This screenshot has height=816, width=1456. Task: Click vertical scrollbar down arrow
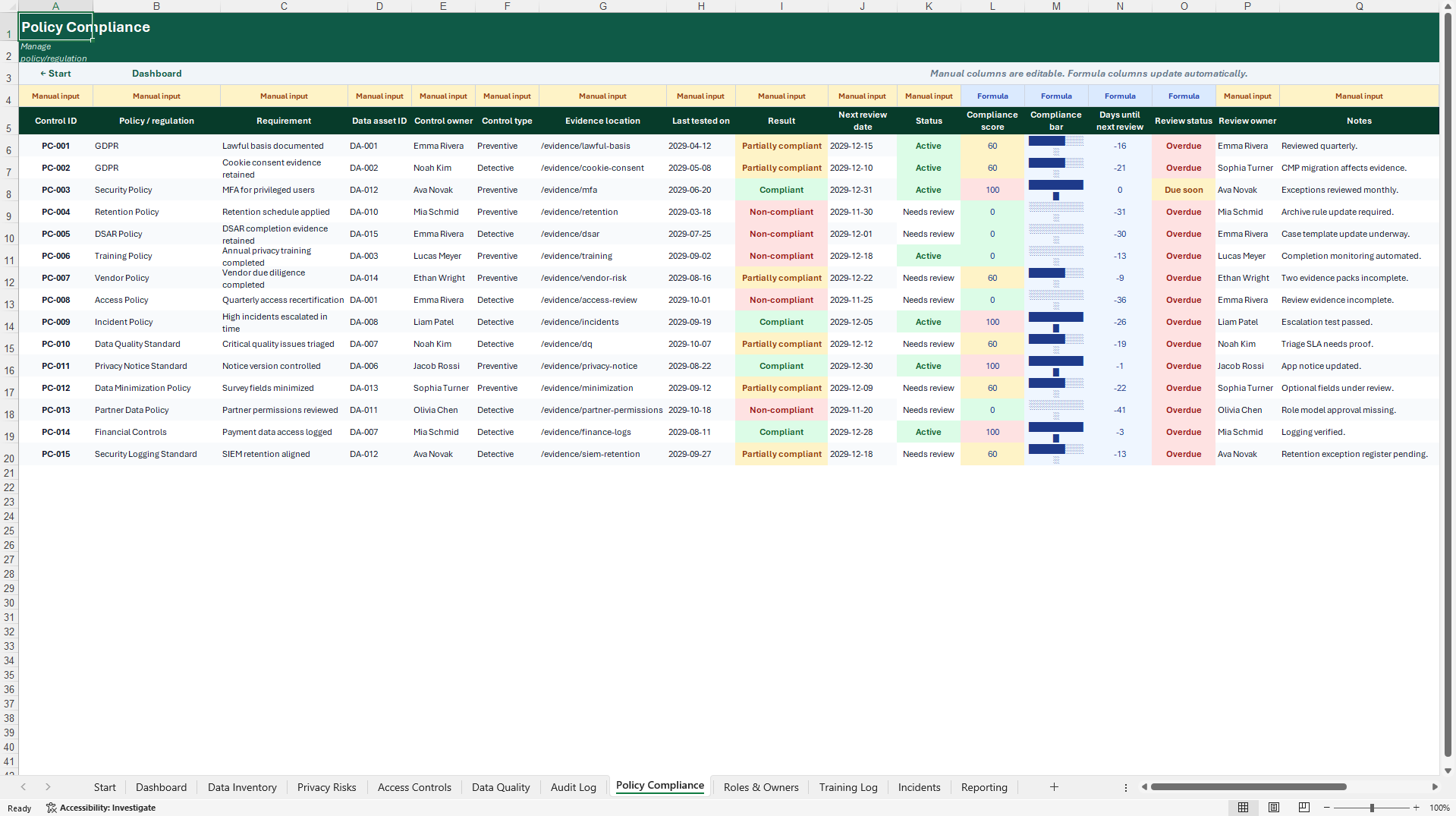[x=1448, y=770]
